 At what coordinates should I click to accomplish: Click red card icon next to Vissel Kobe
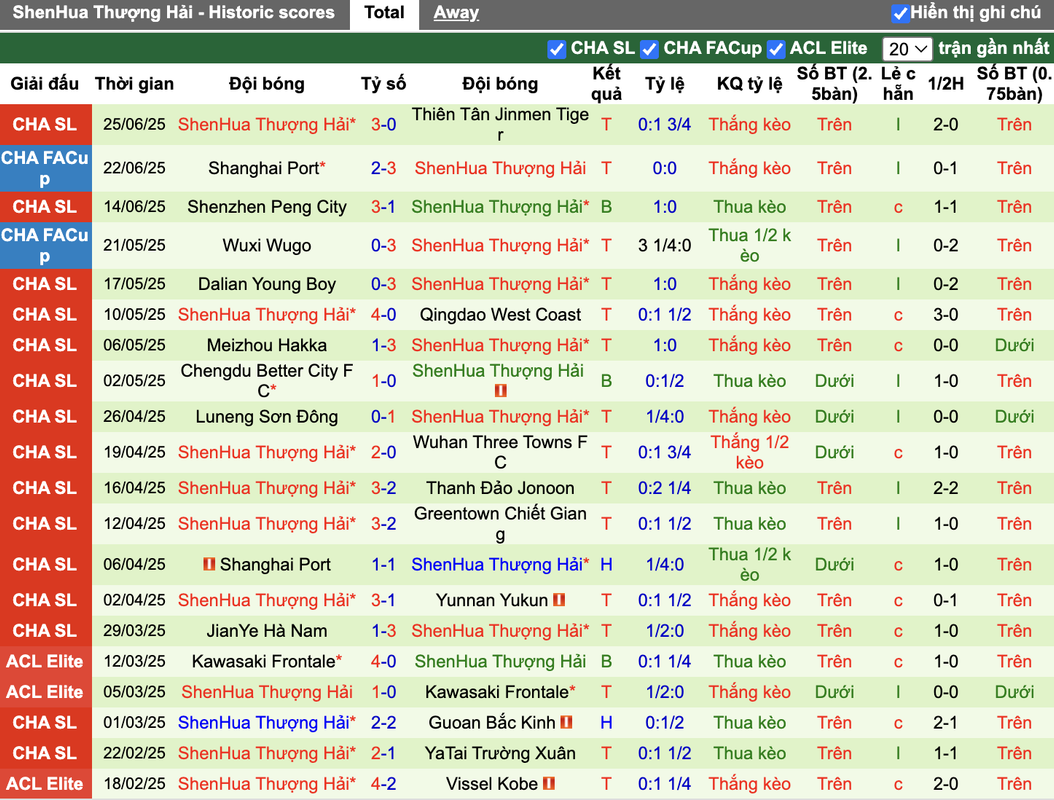(549, 783)
